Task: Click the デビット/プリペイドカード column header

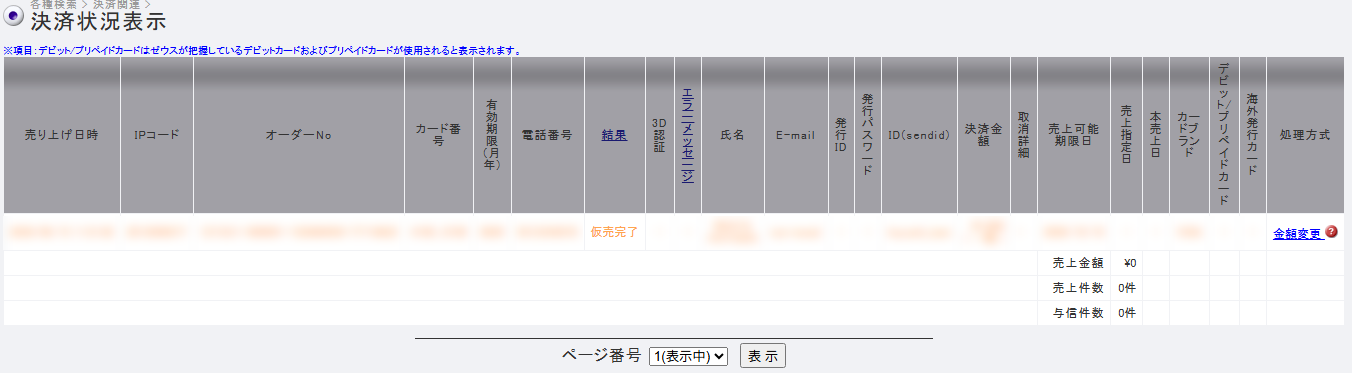Action: (x=1224, y=135)
